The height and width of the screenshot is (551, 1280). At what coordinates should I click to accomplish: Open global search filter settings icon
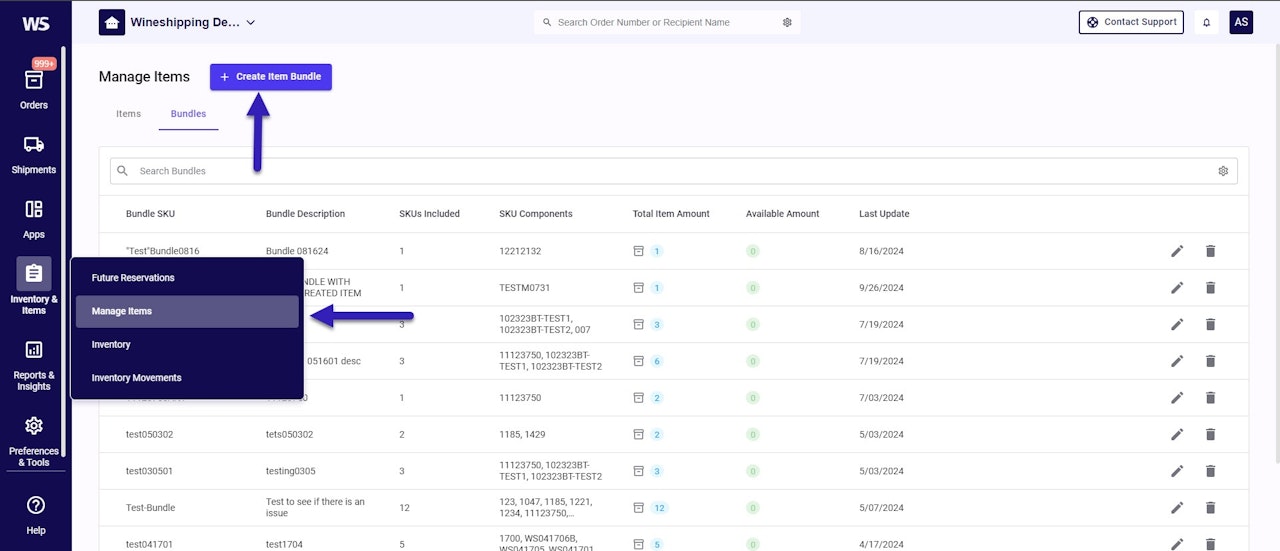(787, 22)
